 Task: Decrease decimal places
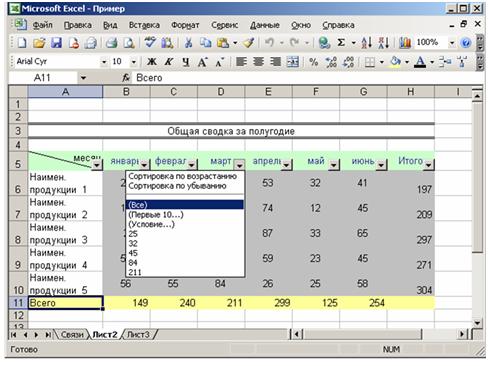pos(348,62)
